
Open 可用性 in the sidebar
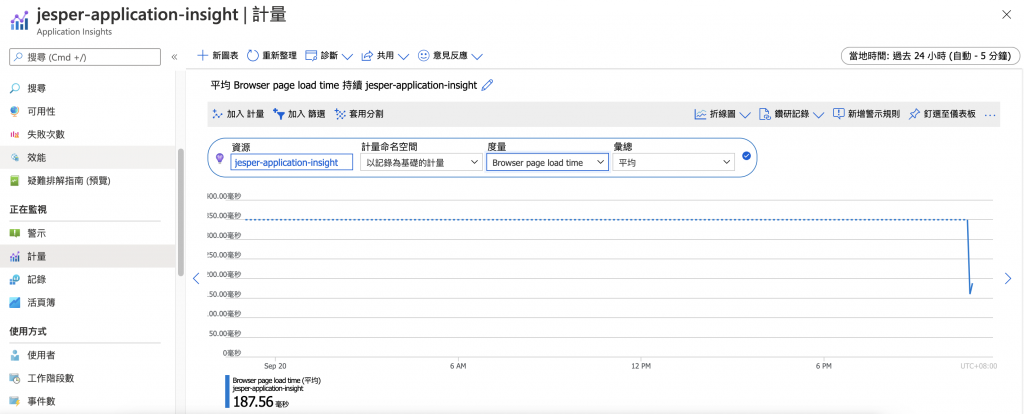point(40,111)
